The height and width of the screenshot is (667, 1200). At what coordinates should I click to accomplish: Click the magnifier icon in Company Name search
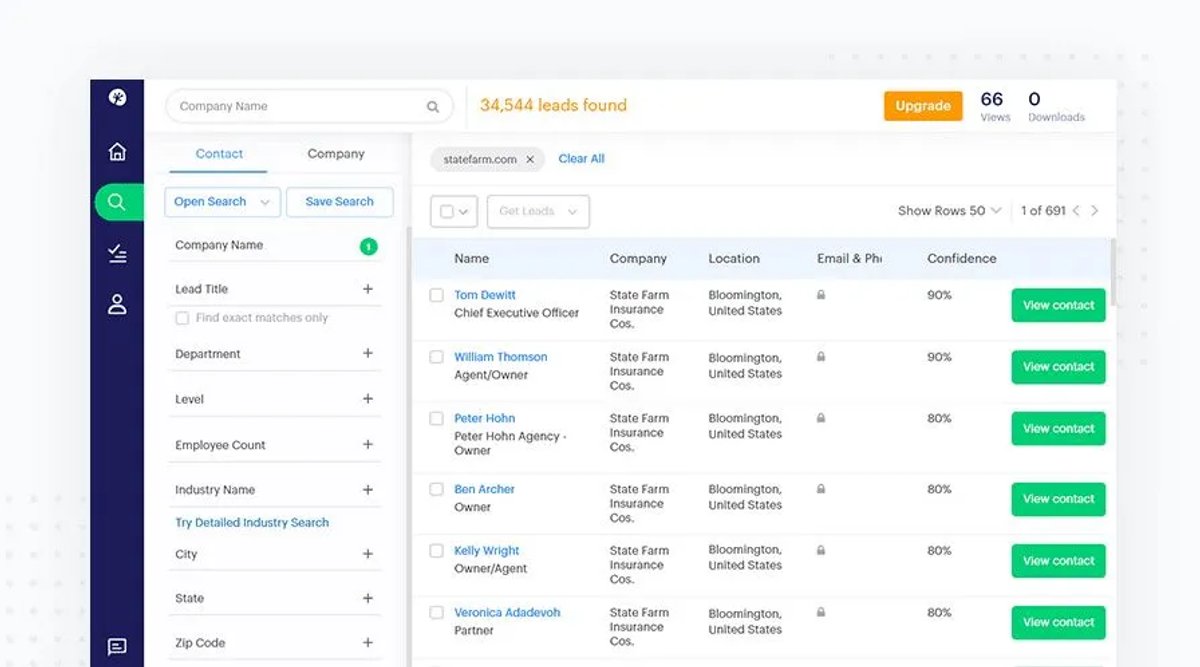(433, 107)
